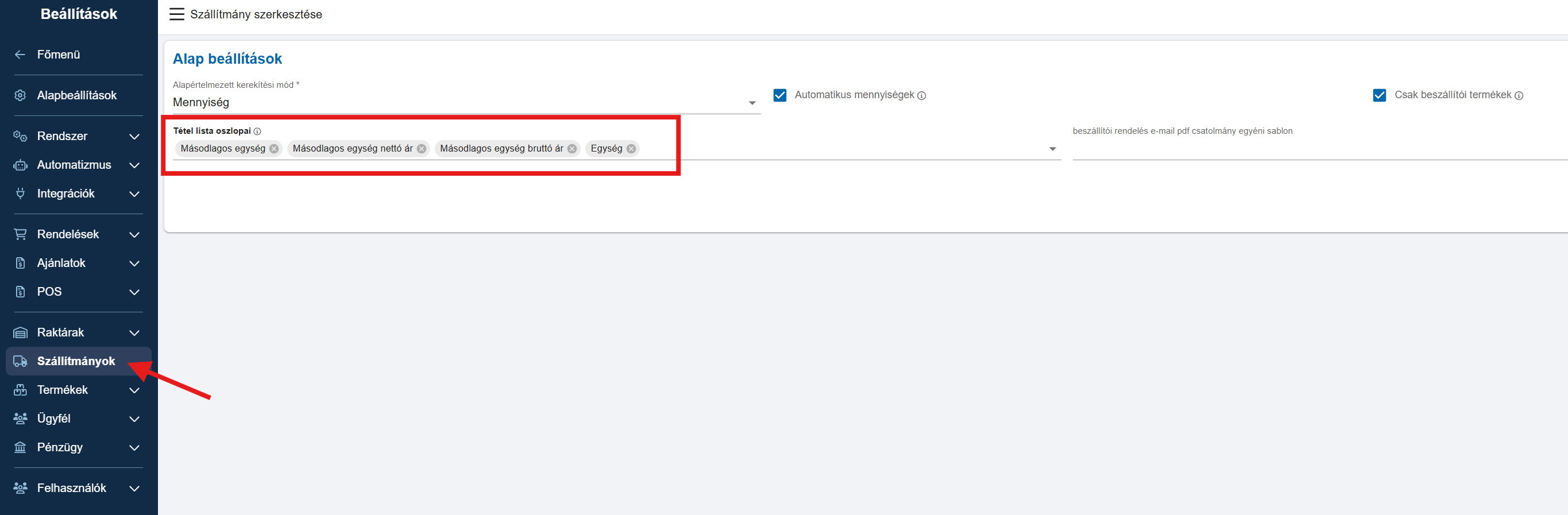This screenshot has width=1568, height=515.
Task: Expand the Rendelések menu chevron
Action: pos(134,235)
